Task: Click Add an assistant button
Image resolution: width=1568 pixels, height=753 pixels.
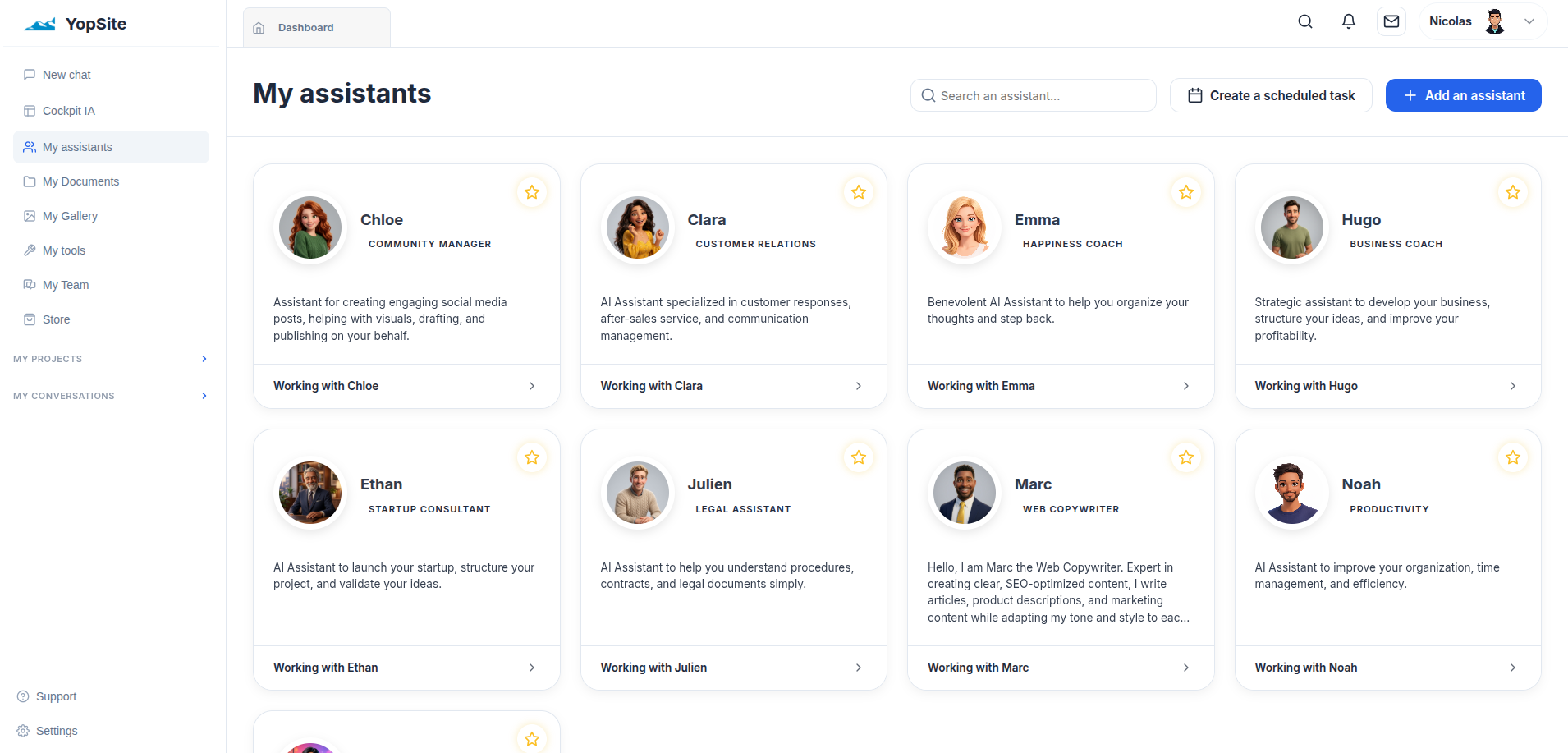Action: (x=1464, y=95)
